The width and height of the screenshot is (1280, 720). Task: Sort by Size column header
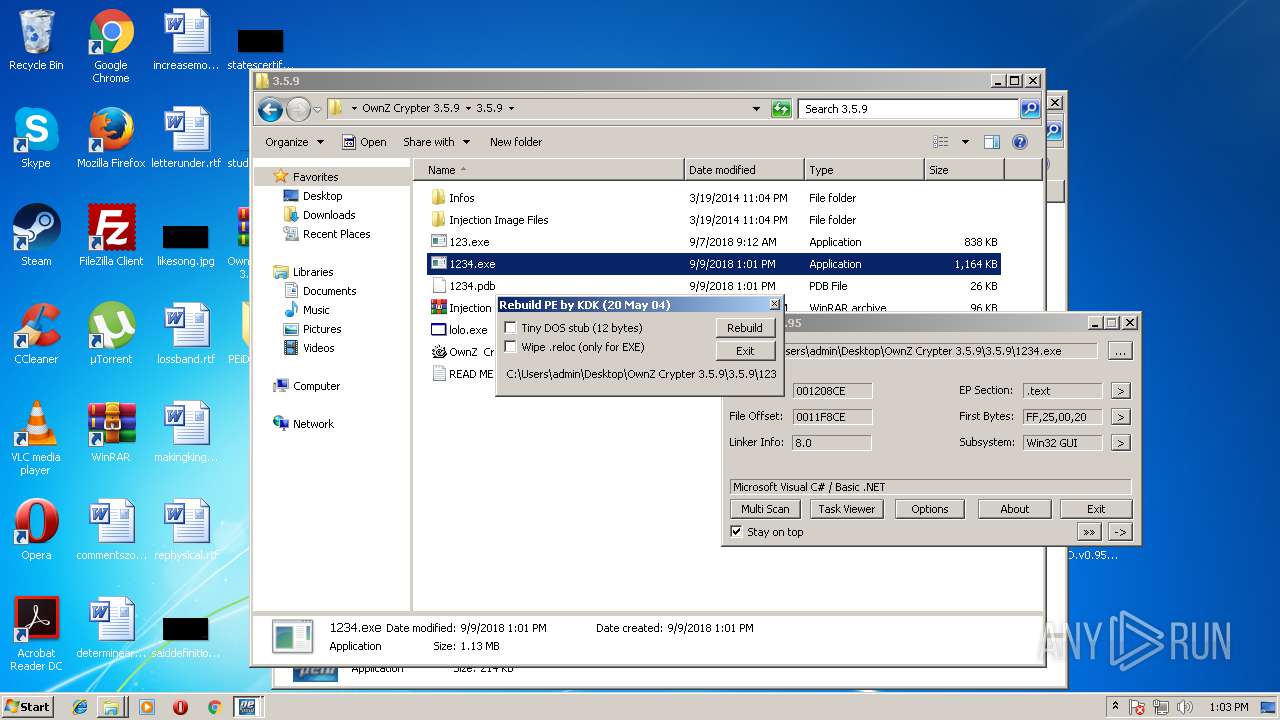tap(964, 170)
